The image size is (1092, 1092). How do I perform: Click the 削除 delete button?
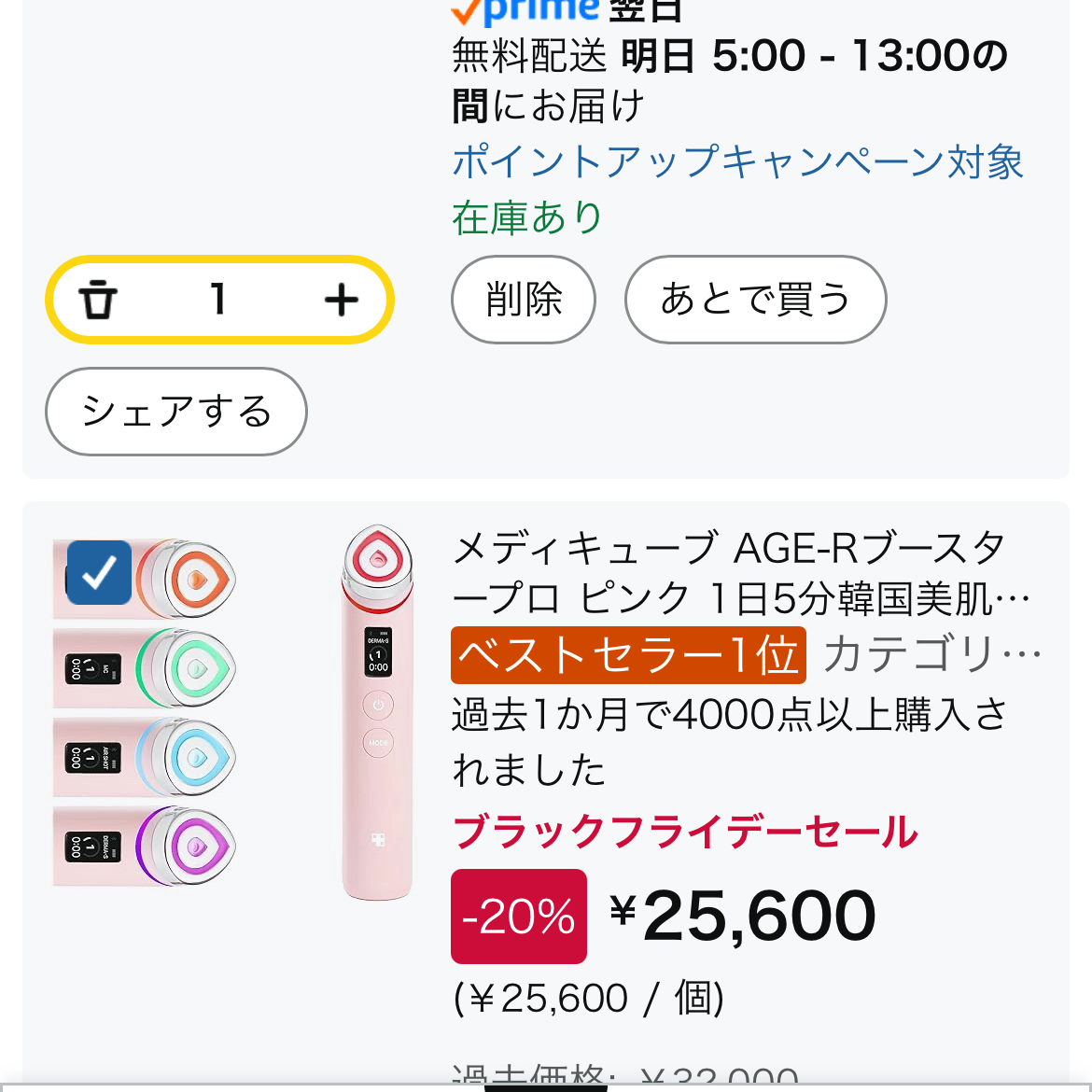523,300
